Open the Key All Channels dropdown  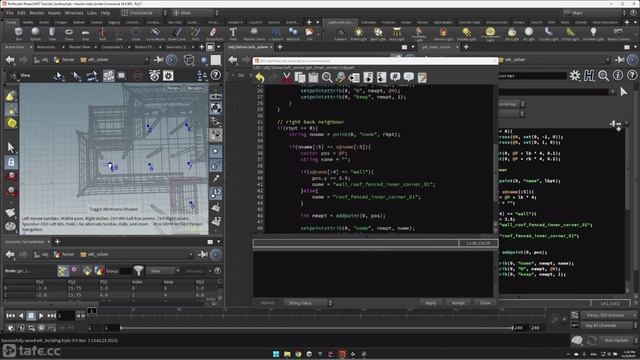point(609,326)
